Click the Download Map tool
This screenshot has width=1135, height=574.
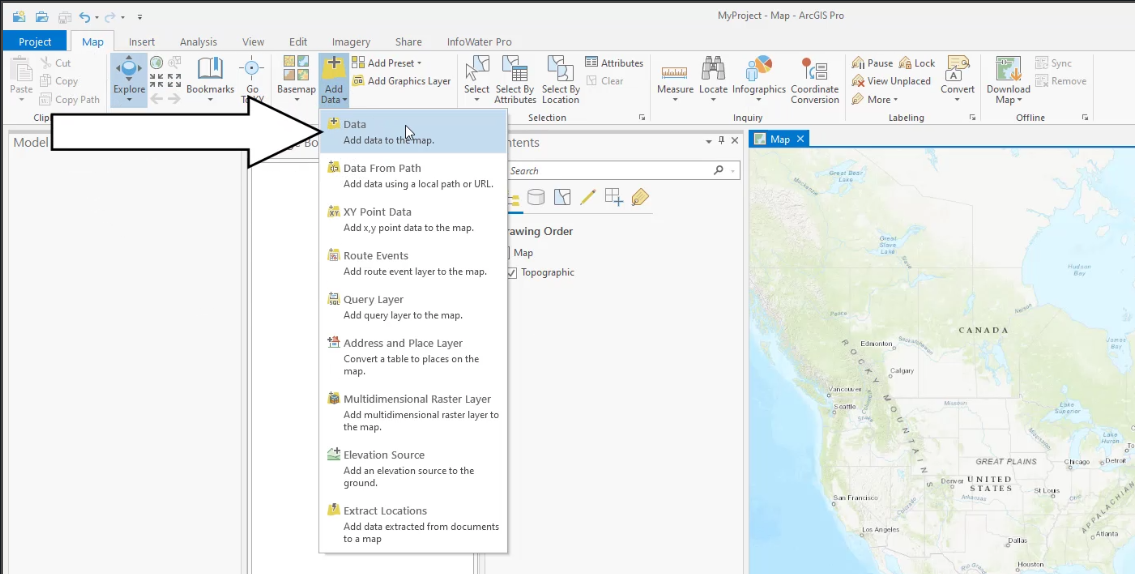[x=1008, y=79]
